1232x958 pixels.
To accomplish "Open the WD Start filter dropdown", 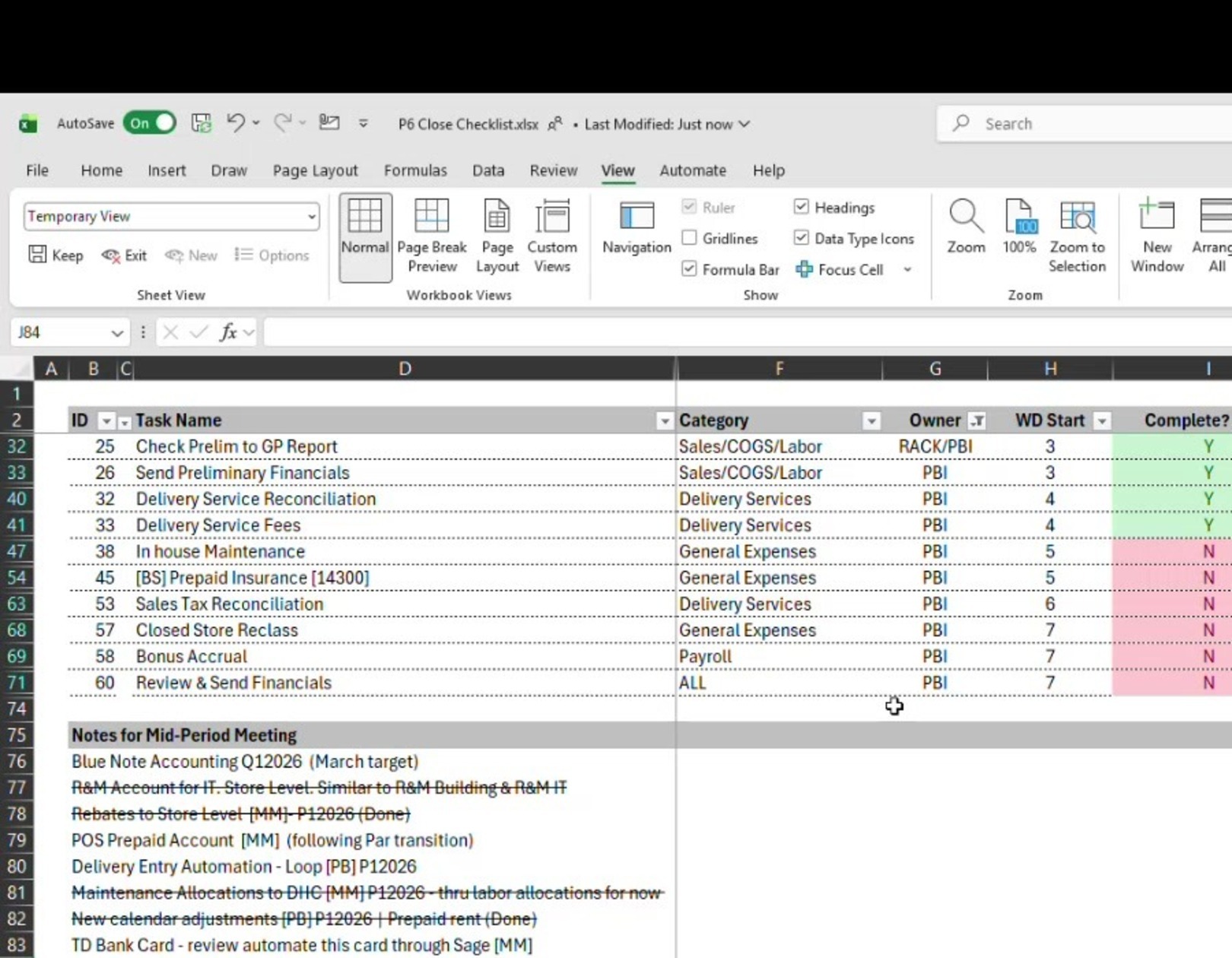I will pos(1101,421).
